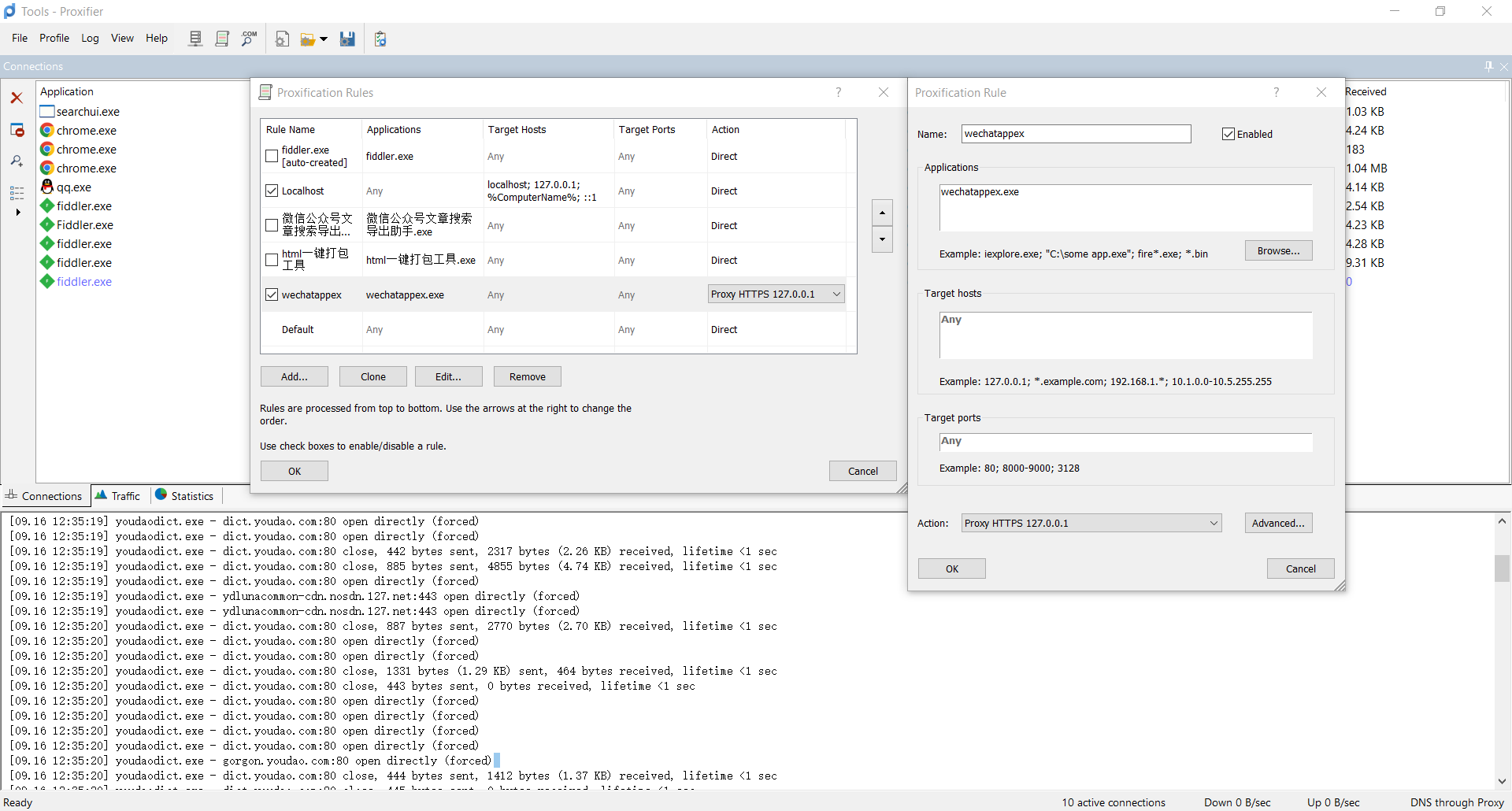Viewport: 1512px width, 811px height.
Task: Toggle the Enabled checkbox for wechatappex rule
Action: tap(1228, 134)
